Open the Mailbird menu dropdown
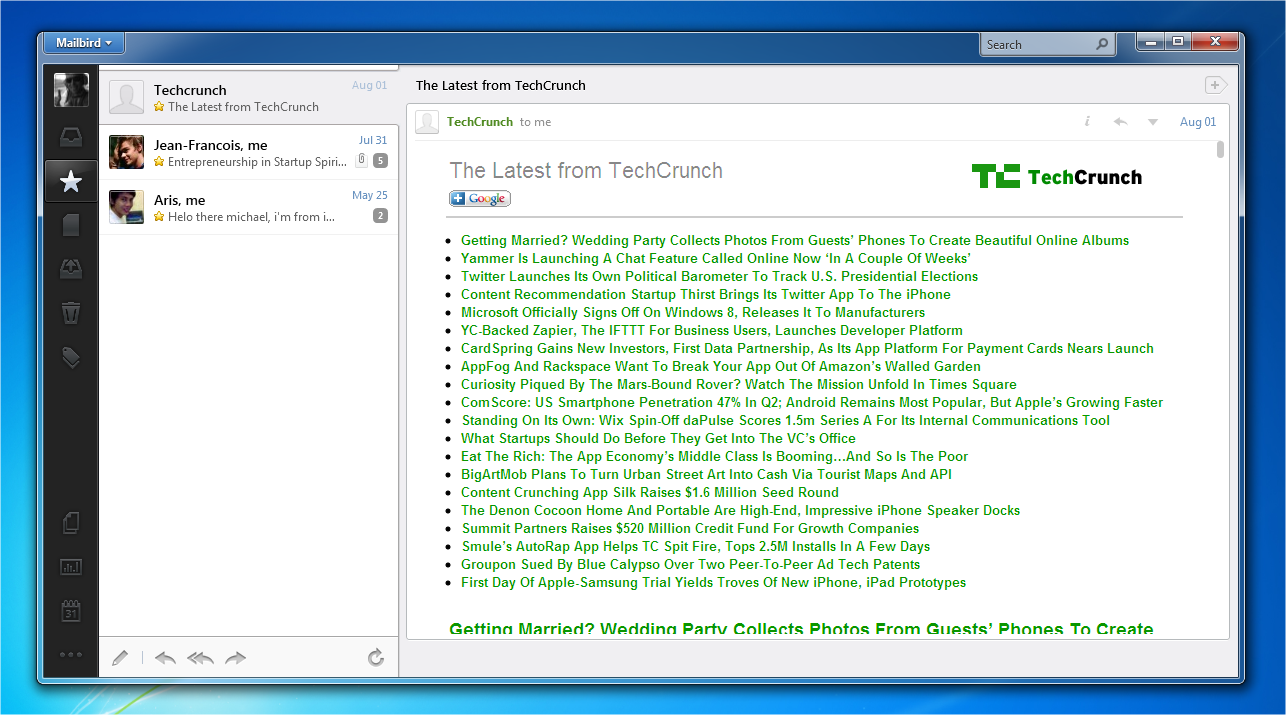1286x715 pixels. pyautogui.click(x=84, y=43)
